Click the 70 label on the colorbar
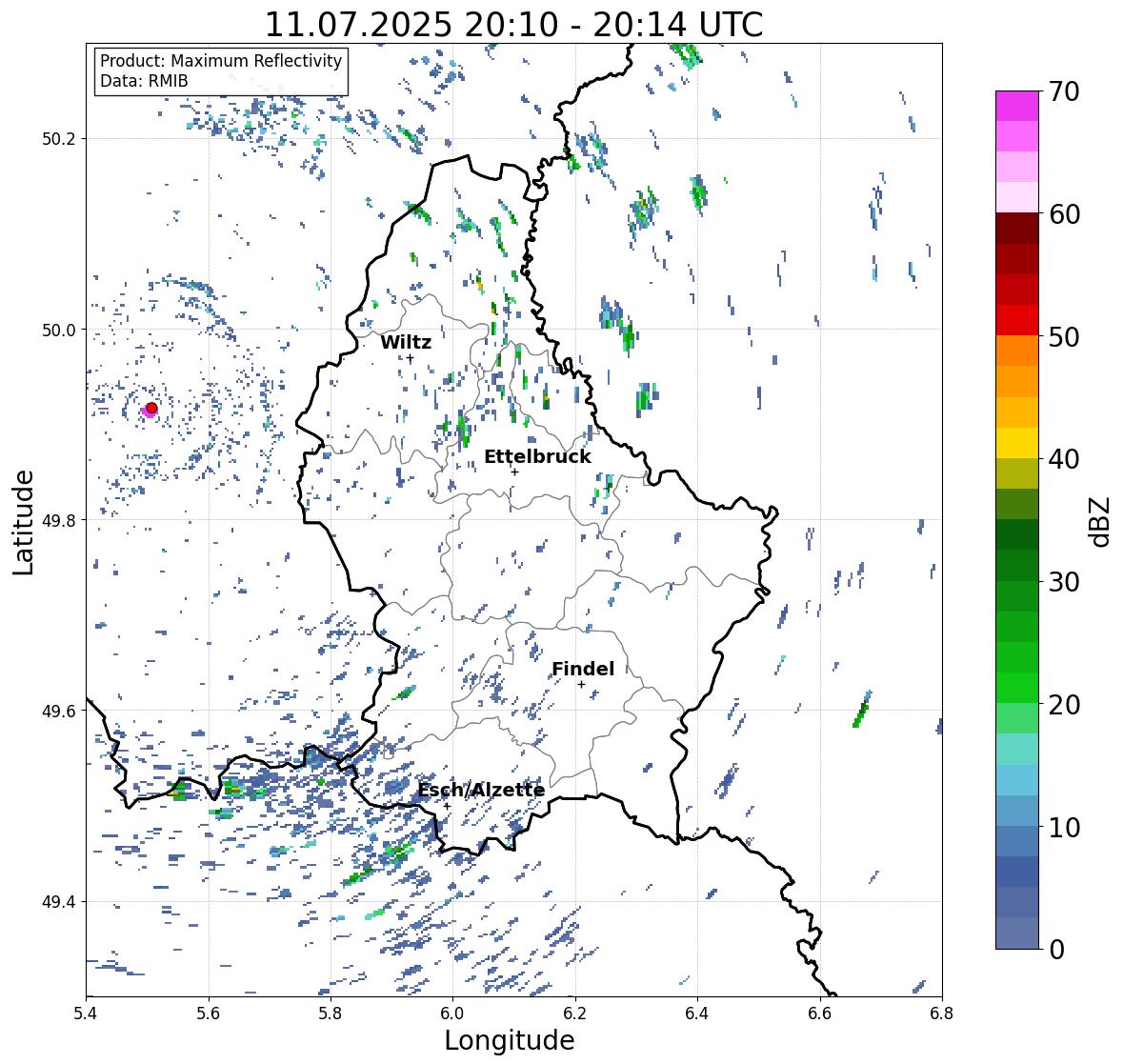This screenshot has width=1123, height=1064. [x=1064, y=91]
